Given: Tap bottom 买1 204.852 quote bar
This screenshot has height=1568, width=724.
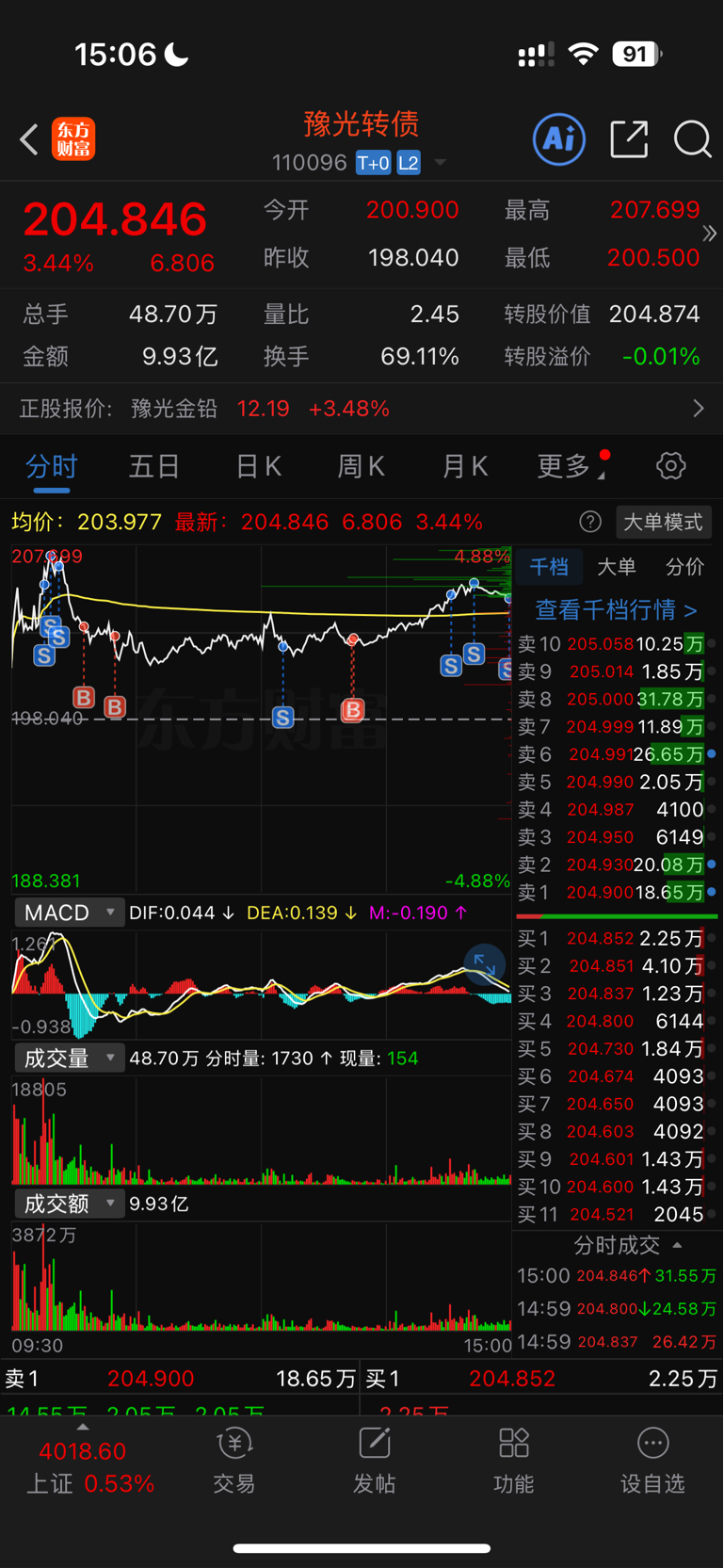Looking at the screenshot, I should pyautogui.click(x=542, y=1379).
